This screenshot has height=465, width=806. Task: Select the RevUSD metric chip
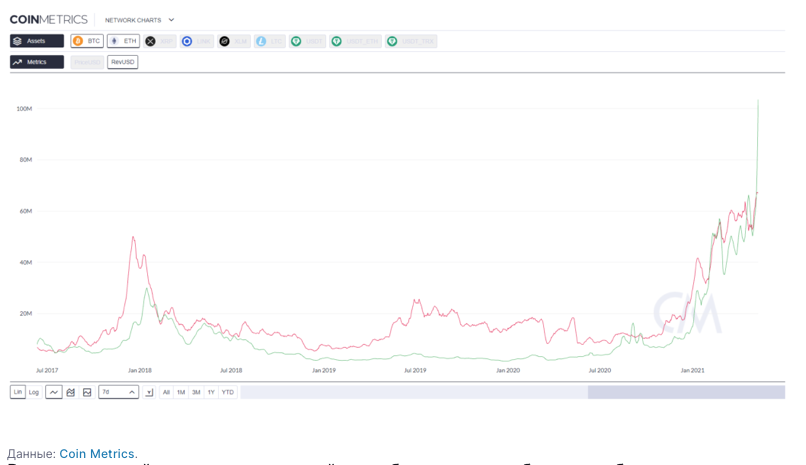pyautogui.click(x=123, y=62)
